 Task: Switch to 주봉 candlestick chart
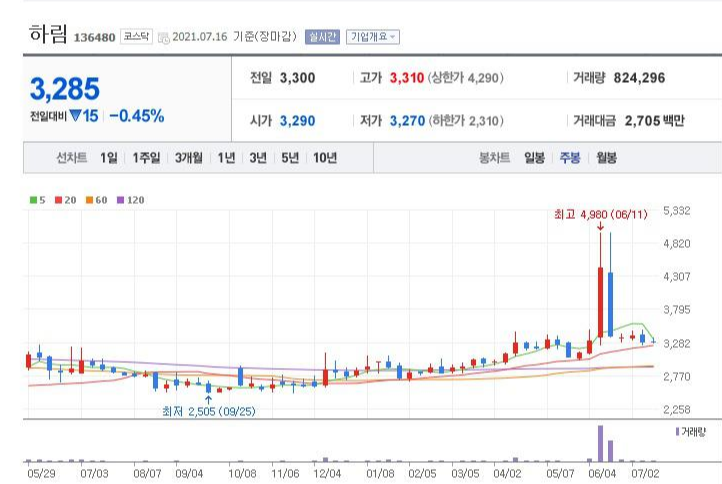point(570,158)
